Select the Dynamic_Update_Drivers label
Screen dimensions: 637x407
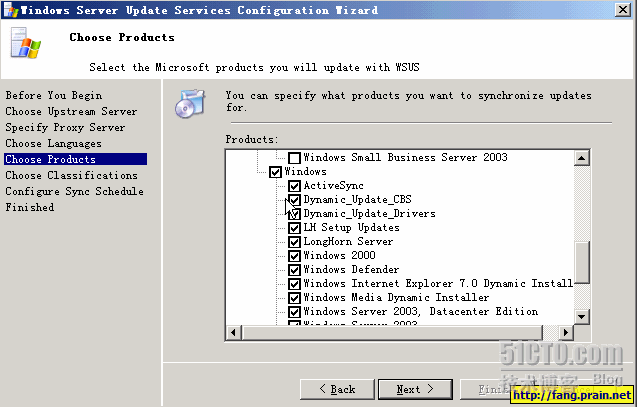[369, 214]
